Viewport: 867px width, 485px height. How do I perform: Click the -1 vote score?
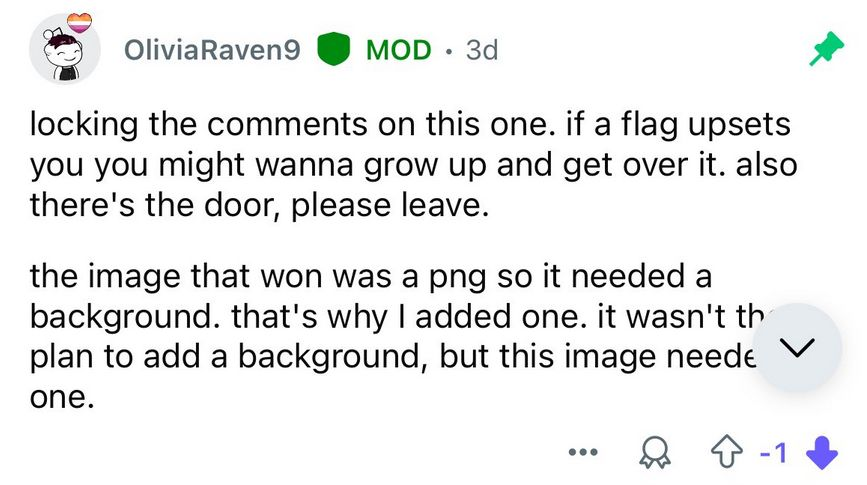click(774, 453)
